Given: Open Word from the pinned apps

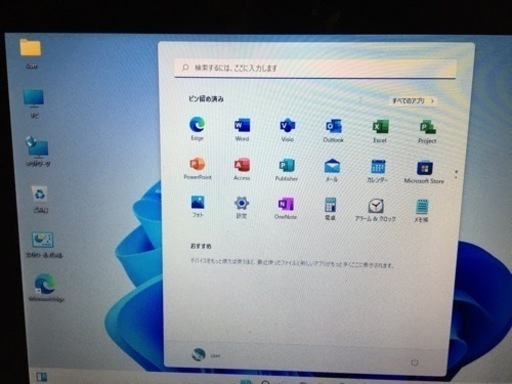Looking at the screenshot, I should point(242,129).
